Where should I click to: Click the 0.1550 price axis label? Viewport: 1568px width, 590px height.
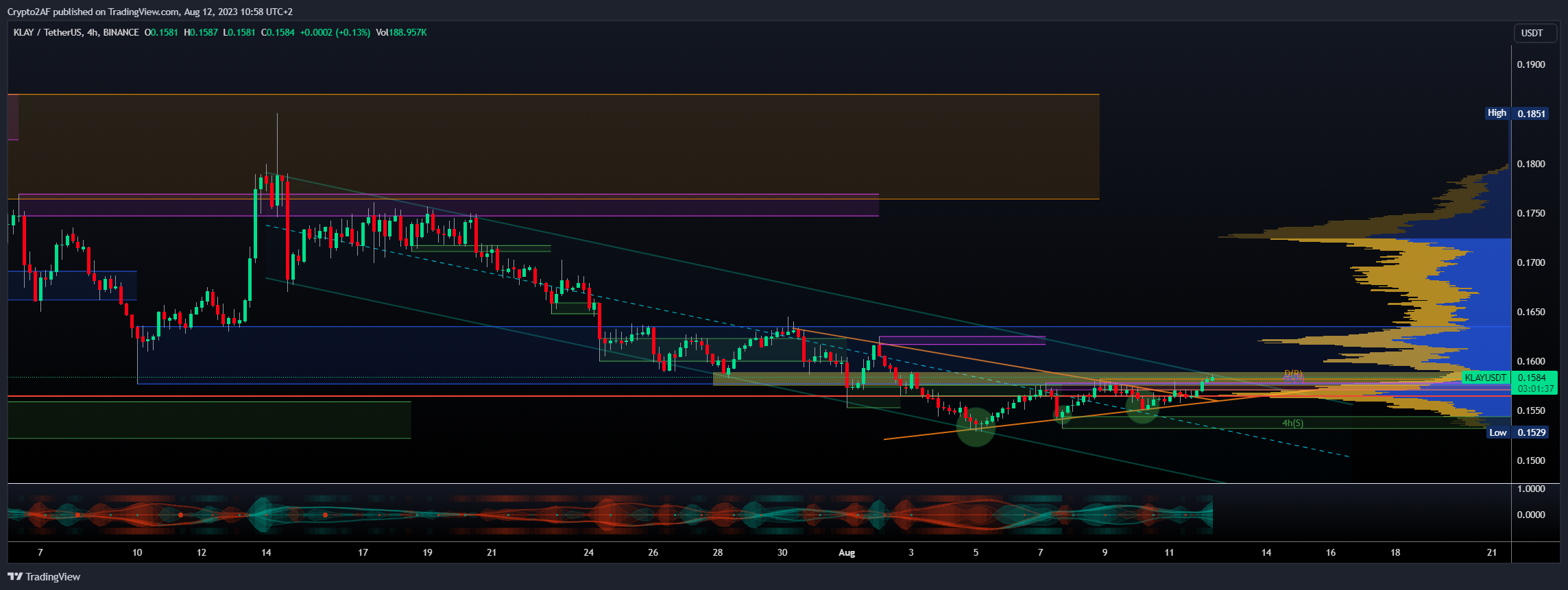[x=1531, y=410]
